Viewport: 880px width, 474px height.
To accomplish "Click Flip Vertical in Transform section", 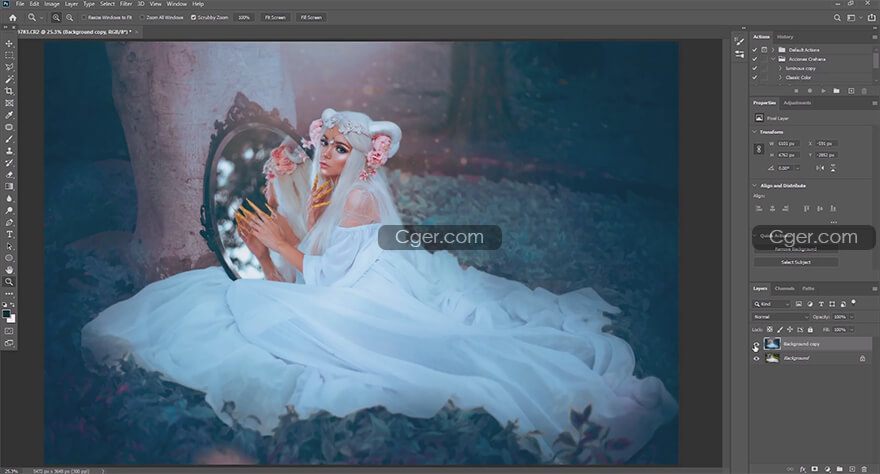I will coord(833,168).
